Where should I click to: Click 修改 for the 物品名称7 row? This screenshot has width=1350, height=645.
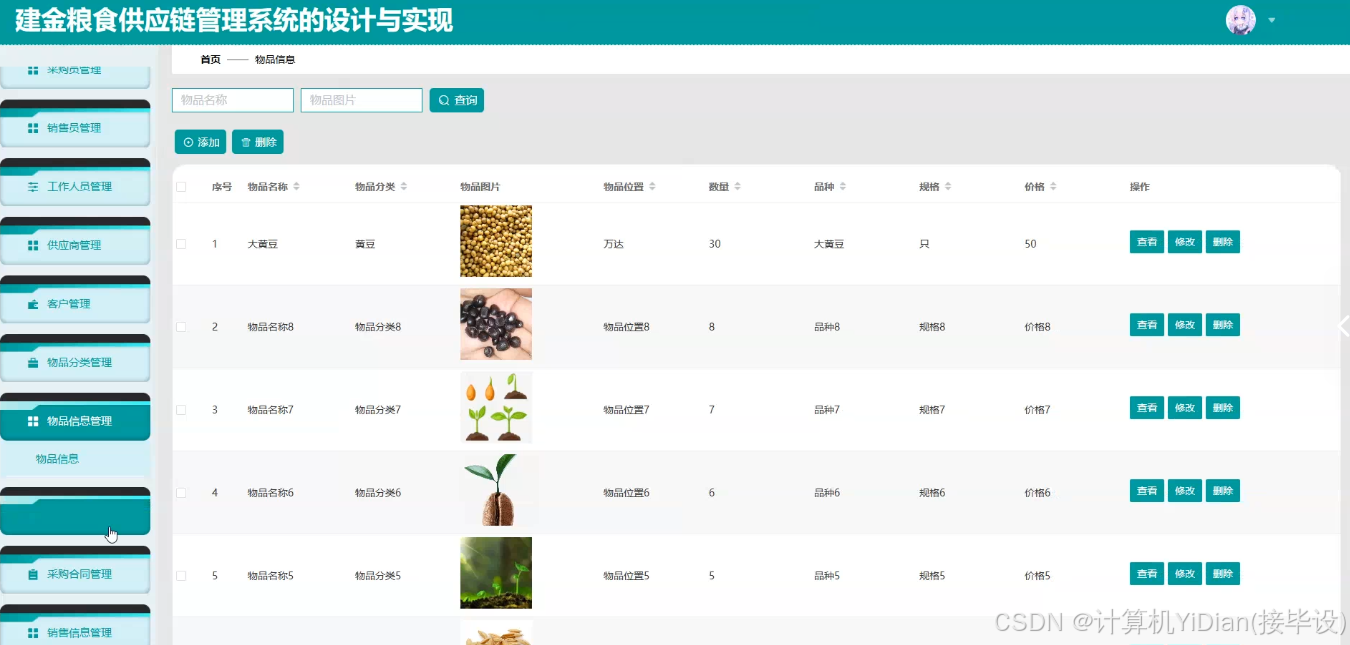pyautogui.click(x=1185, y=408)
